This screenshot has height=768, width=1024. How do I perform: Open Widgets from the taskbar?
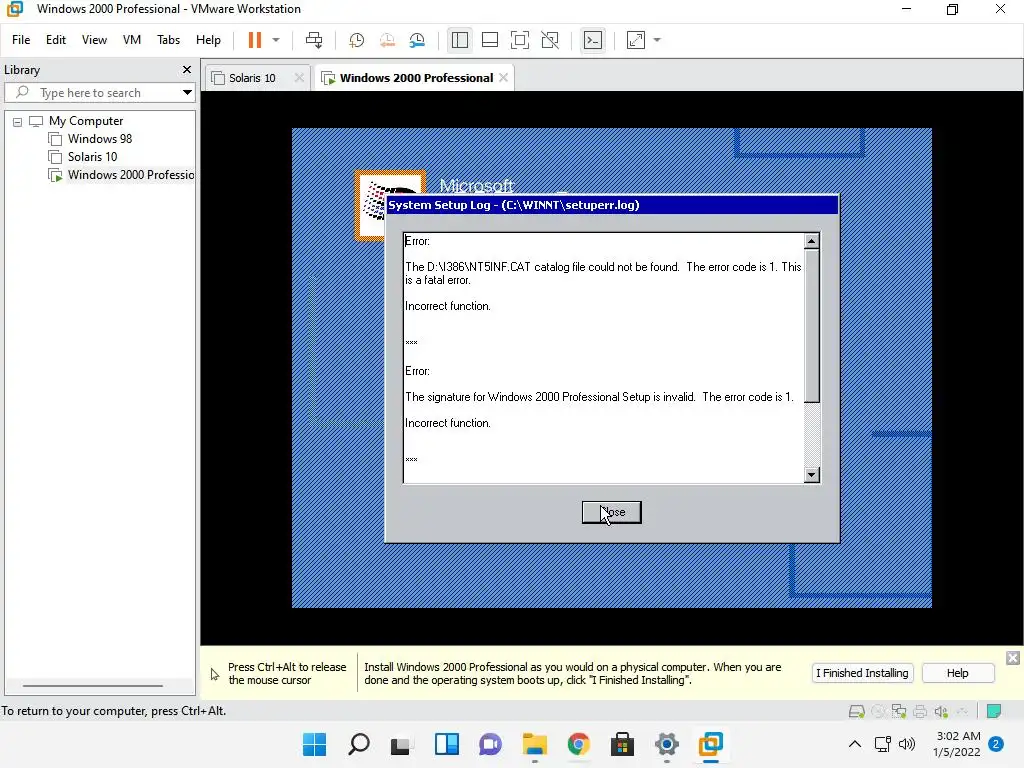(447, 744)
